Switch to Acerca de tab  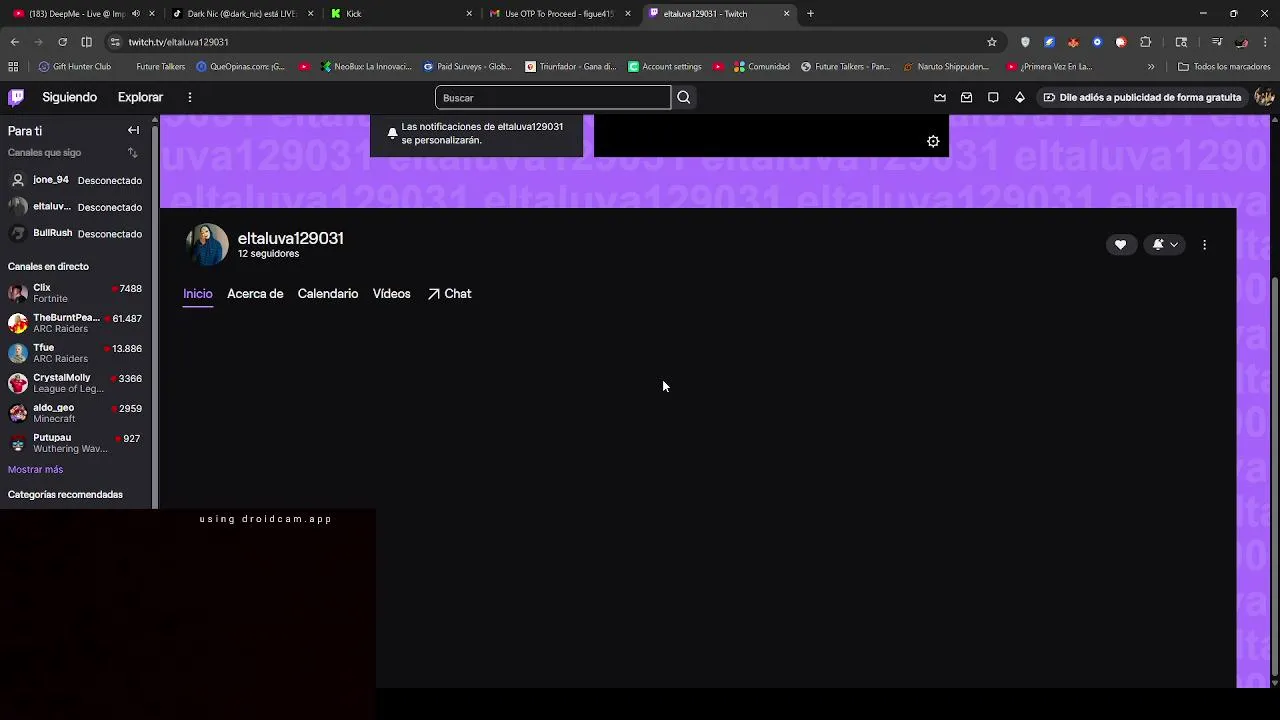255,294
